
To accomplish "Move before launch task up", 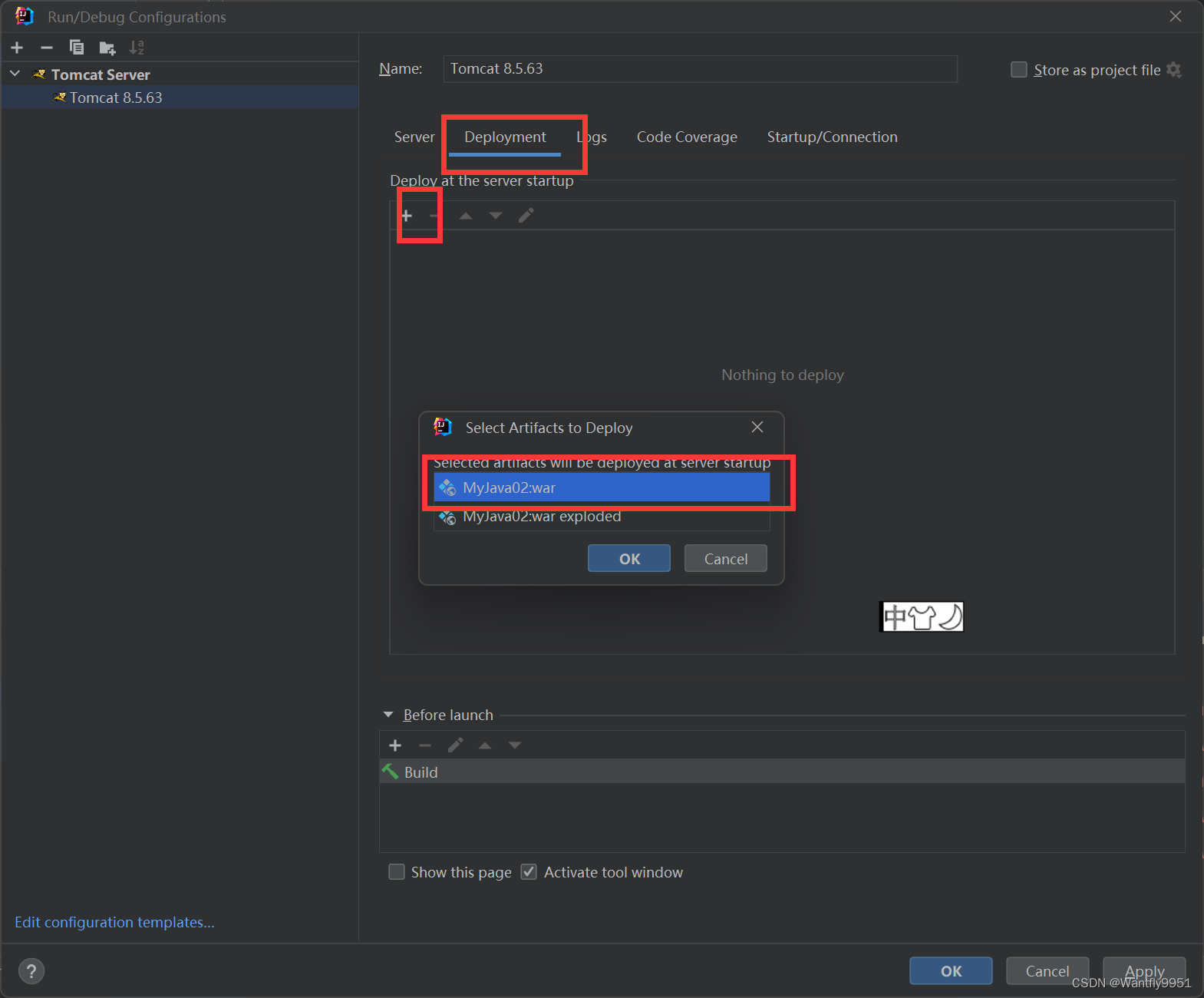I will point(485,745).
